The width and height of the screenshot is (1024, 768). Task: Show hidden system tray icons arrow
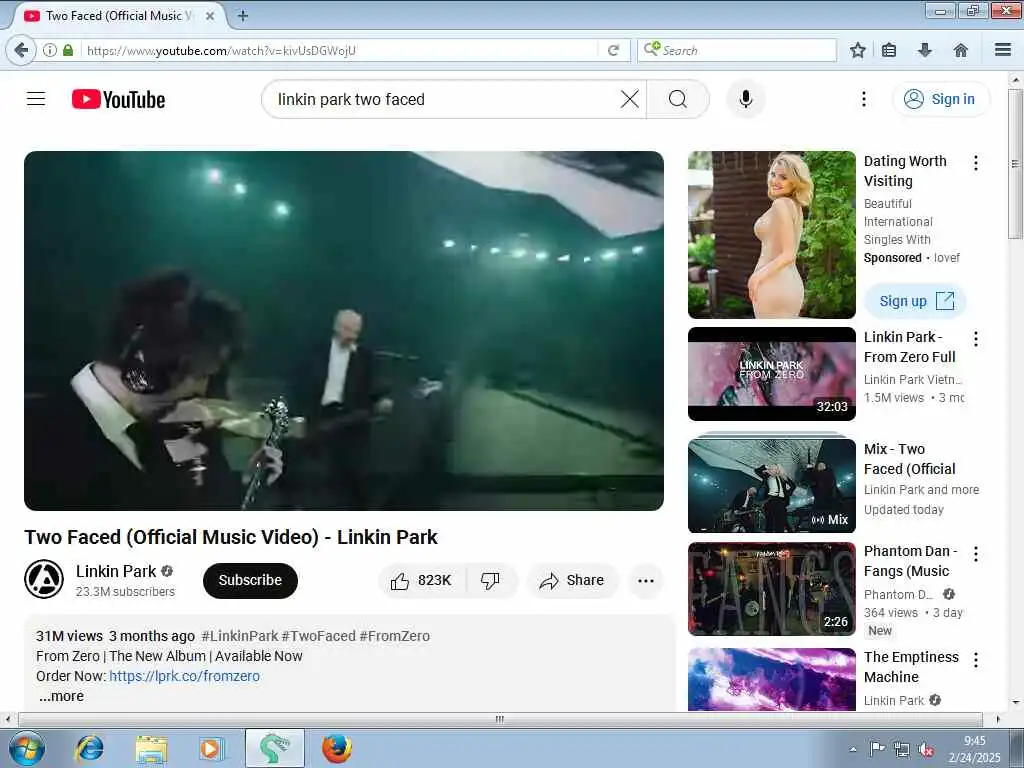(853, 749)
